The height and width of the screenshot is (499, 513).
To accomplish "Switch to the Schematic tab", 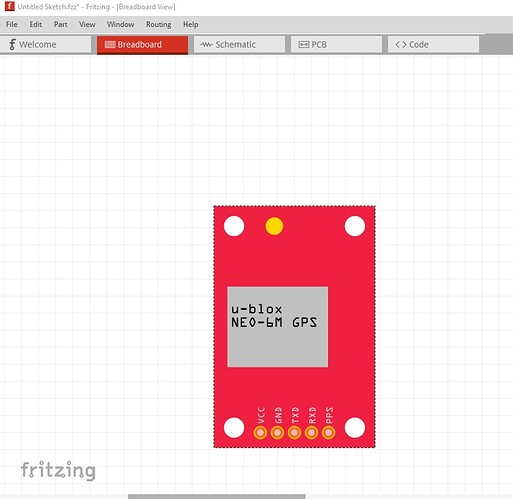I will click(239, 44).
